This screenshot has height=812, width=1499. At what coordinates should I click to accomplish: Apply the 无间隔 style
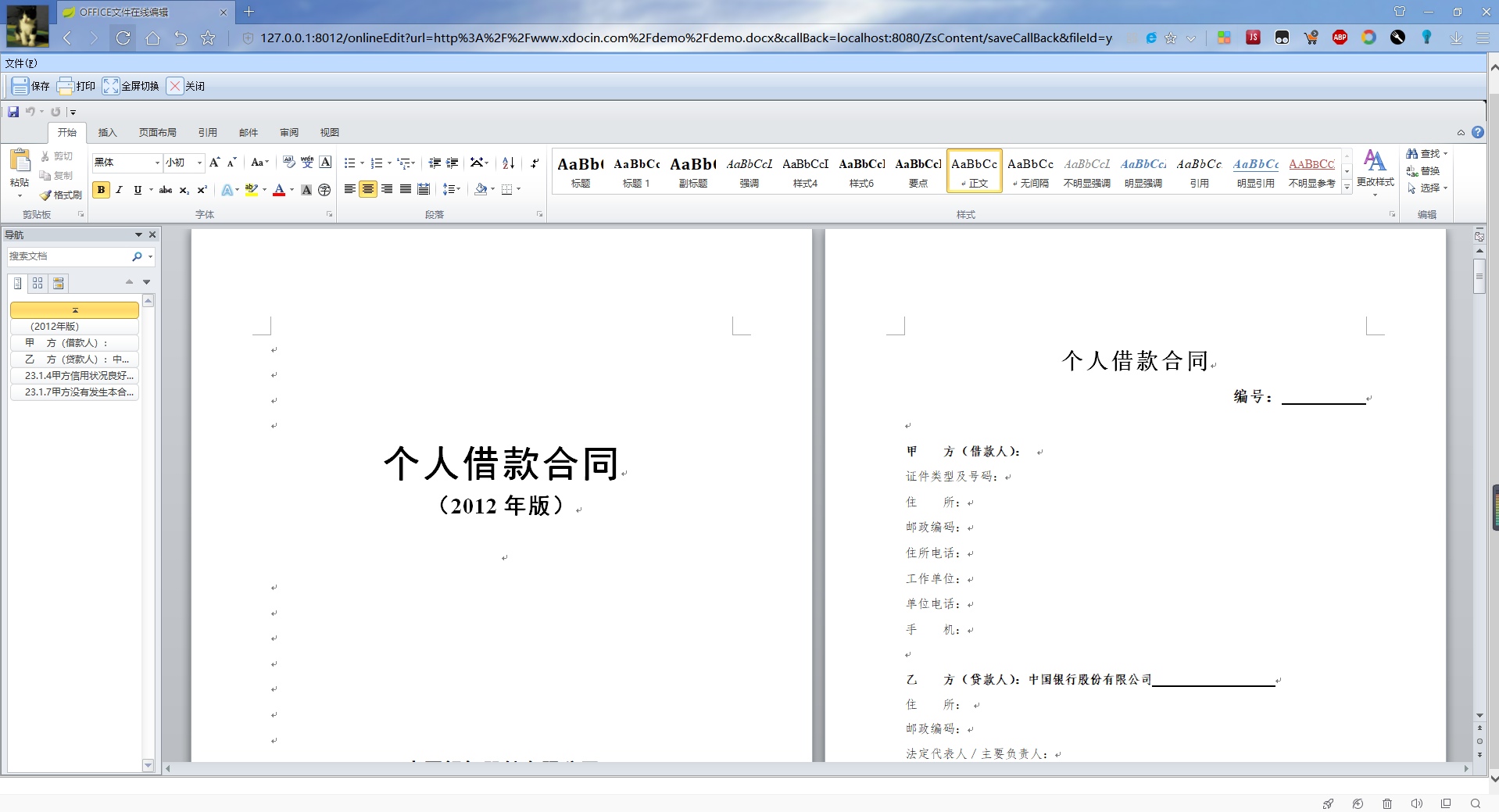(1031, 172)
